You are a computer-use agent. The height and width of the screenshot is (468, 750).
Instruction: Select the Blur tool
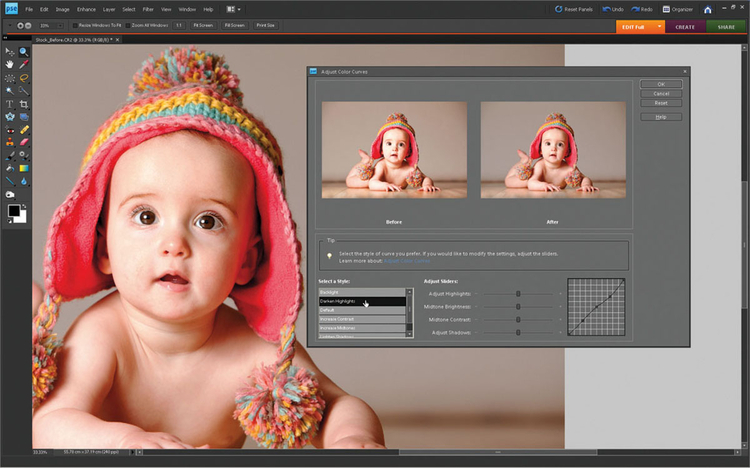click(x=23, y=181)
